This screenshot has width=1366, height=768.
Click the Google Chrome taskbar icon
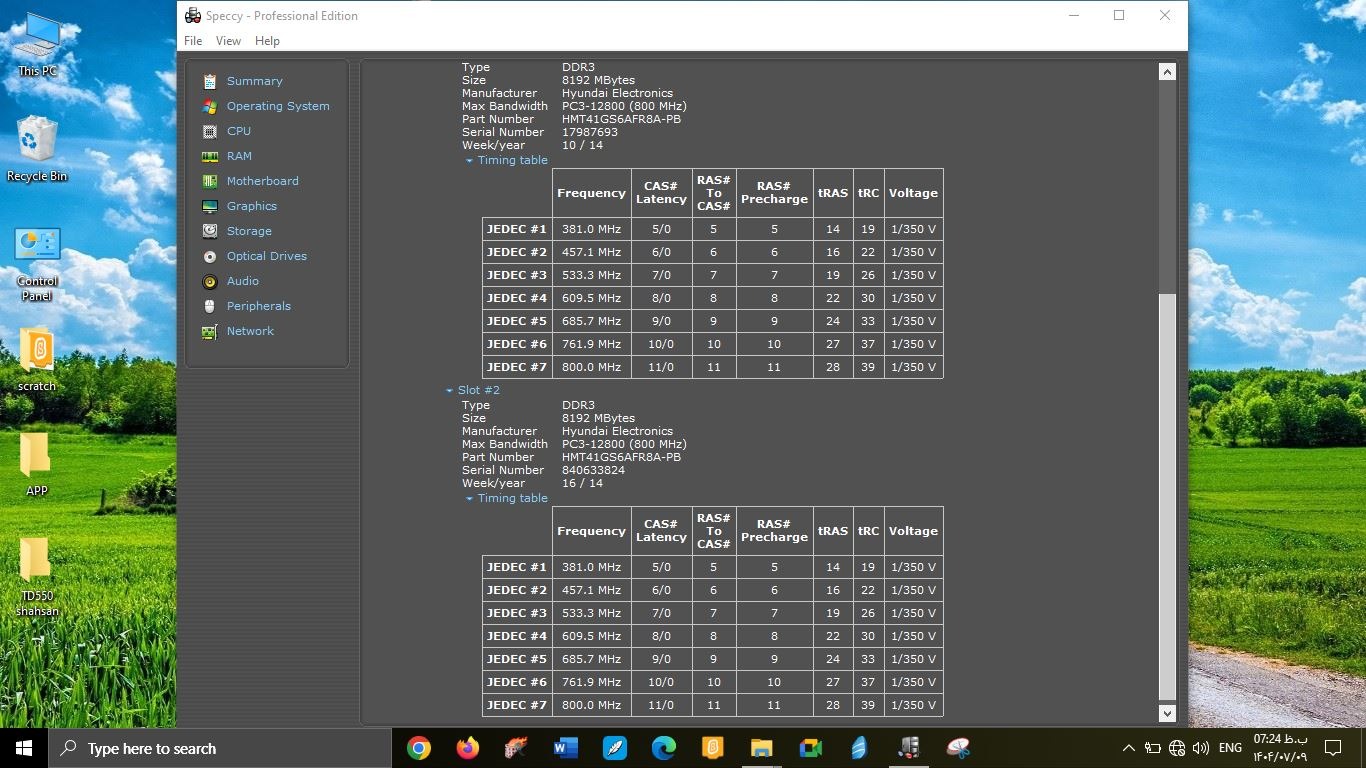[x=419, y=748]
